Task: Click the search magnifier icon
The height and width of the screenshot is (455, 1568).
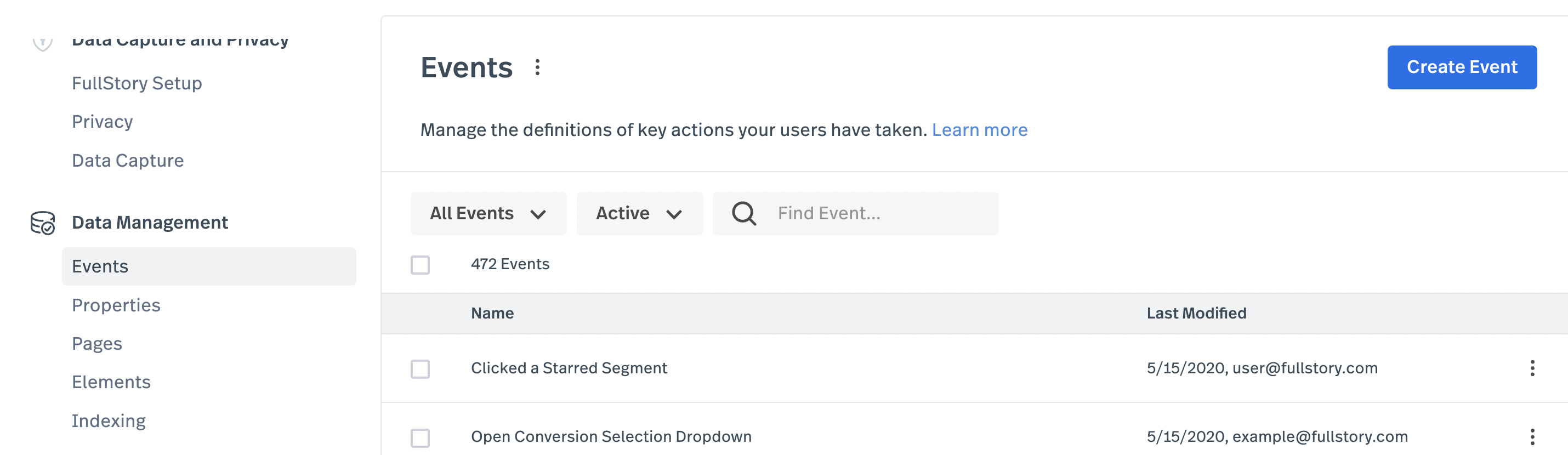Action: (743, 213)
